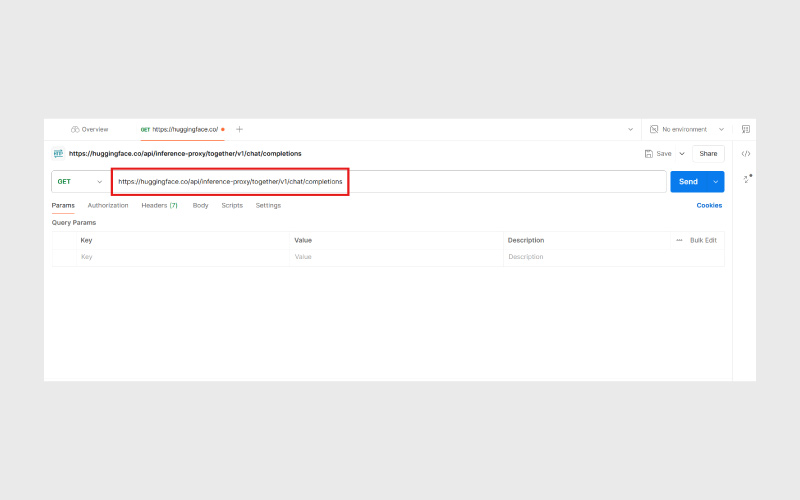Screen dimensions: 800x500
Task: Click the request info icon with notification dot
Action: click(746, 179)
